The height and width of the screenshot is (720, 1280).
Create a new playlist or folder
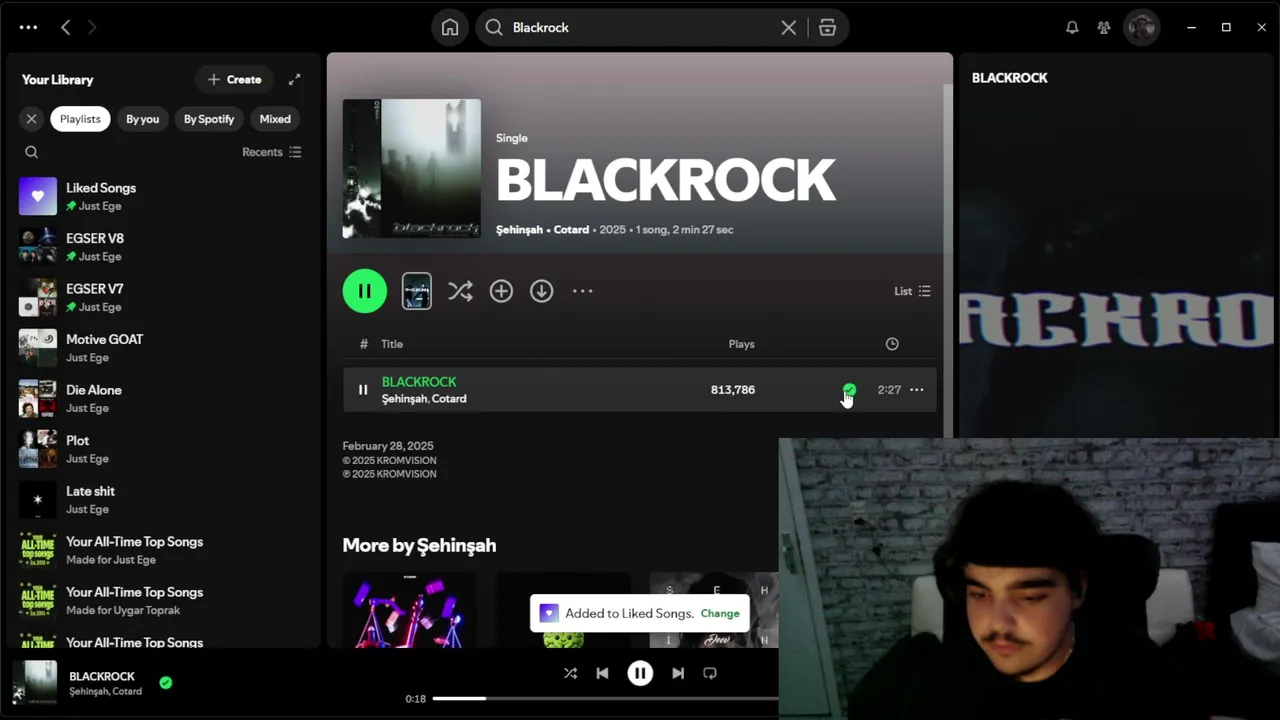click(x=234, y=79)
